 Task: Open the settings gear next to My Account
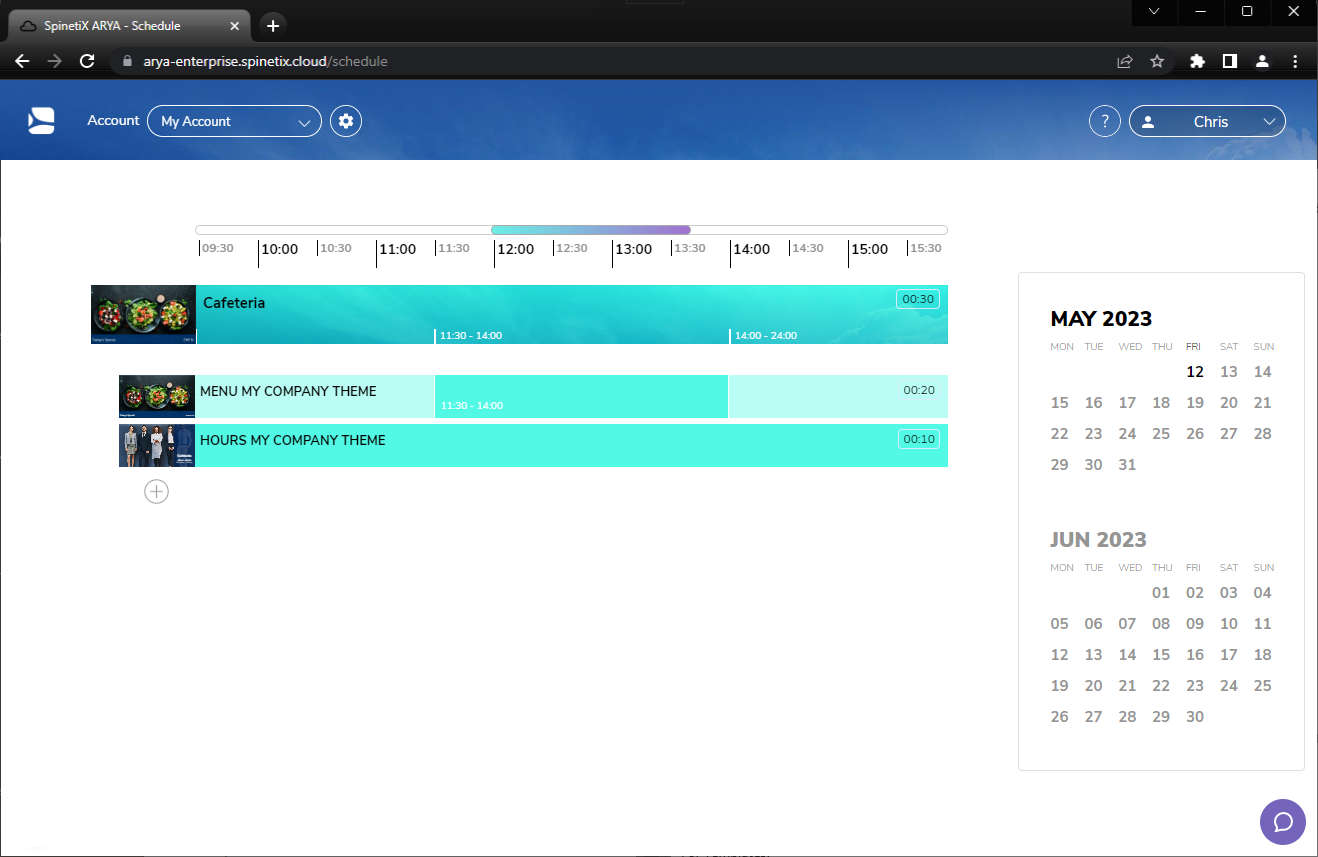coord(345,120)
